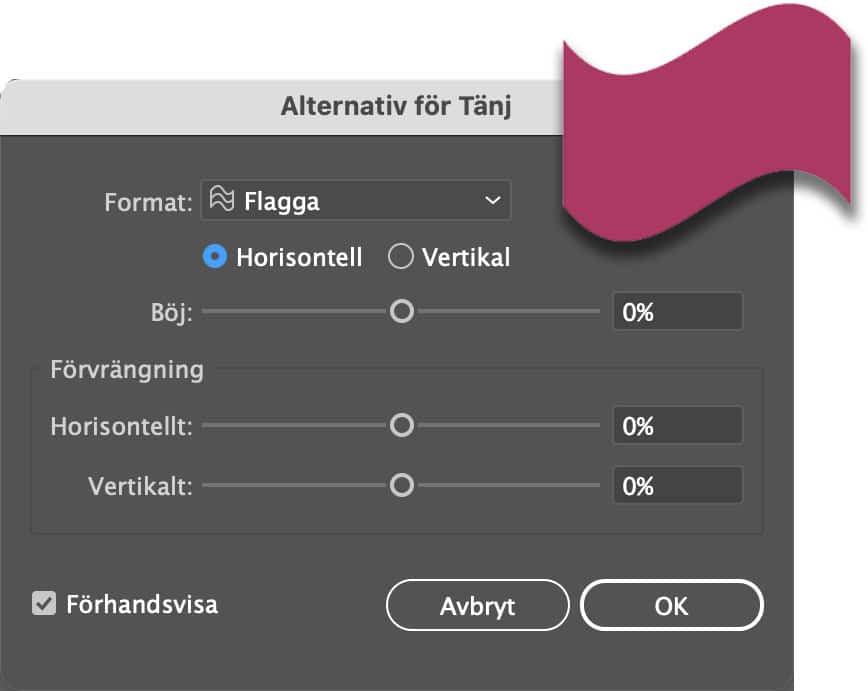Select the Horisontell radio button

click(215, 257)
